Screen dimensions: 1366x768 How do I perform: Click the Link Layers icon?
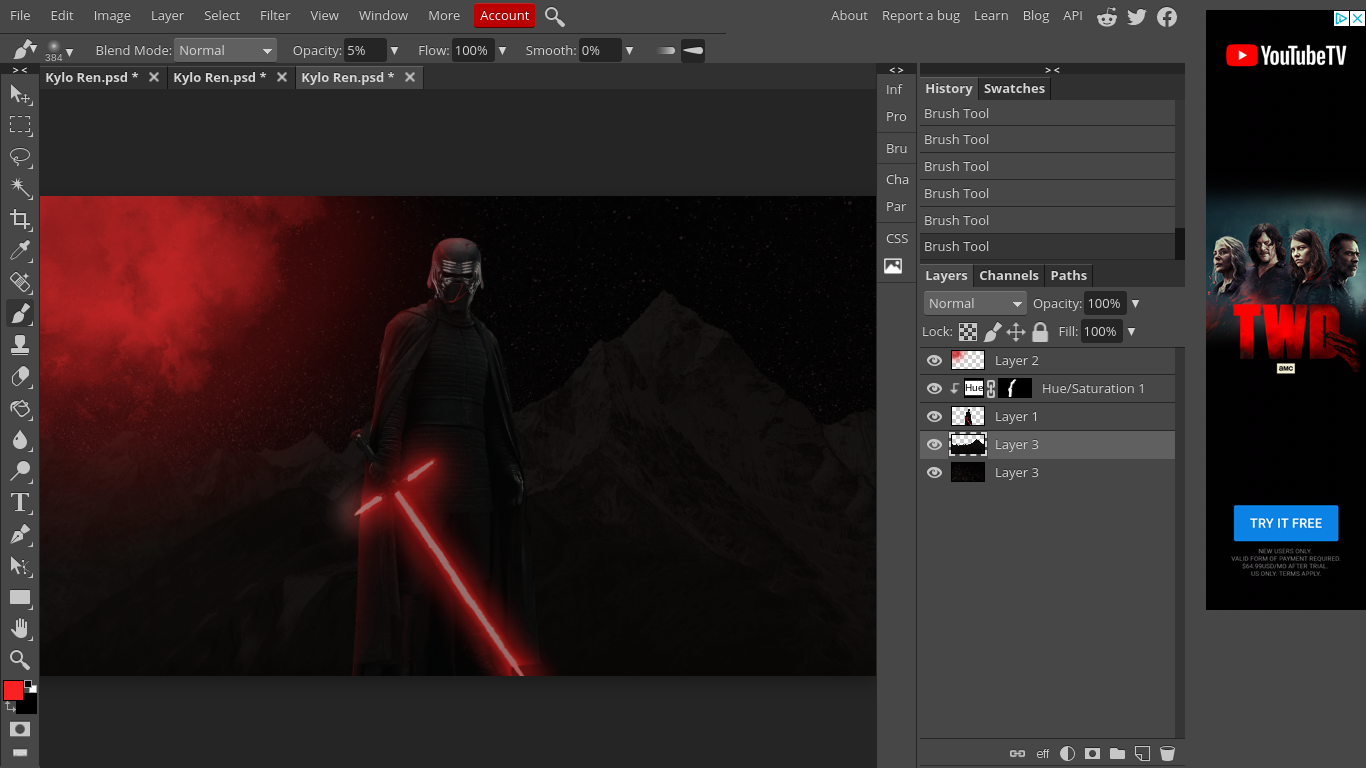pos(1017,754)
